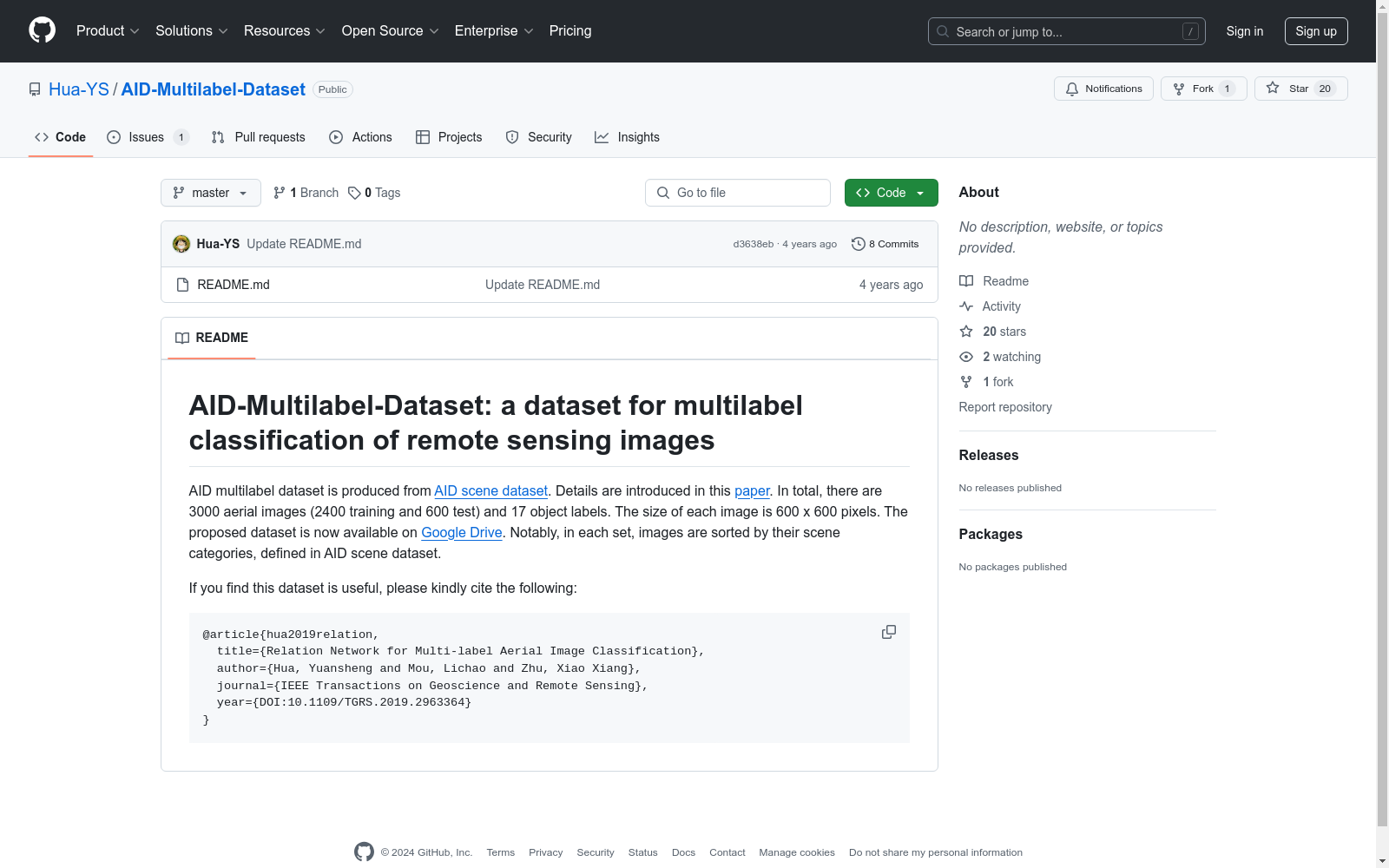Click the Activity pulse icon in About
This screenshot has width=1389, height=868.
965,306
